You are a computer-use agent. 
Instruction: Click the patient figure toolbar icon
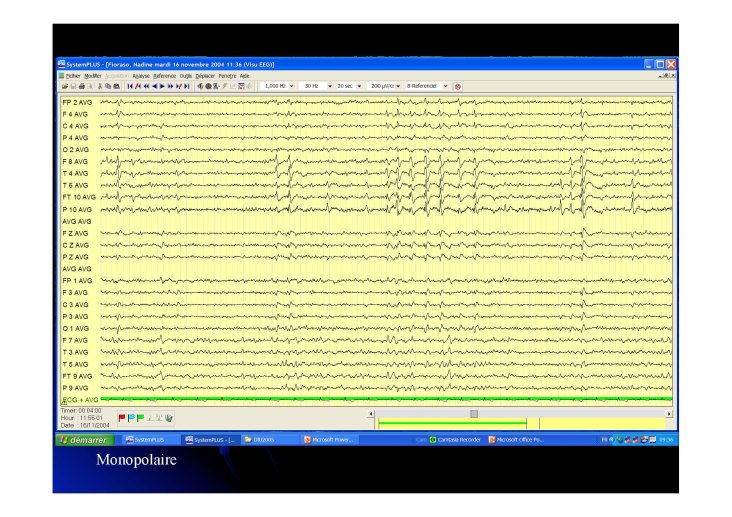[x=216, y=86]
